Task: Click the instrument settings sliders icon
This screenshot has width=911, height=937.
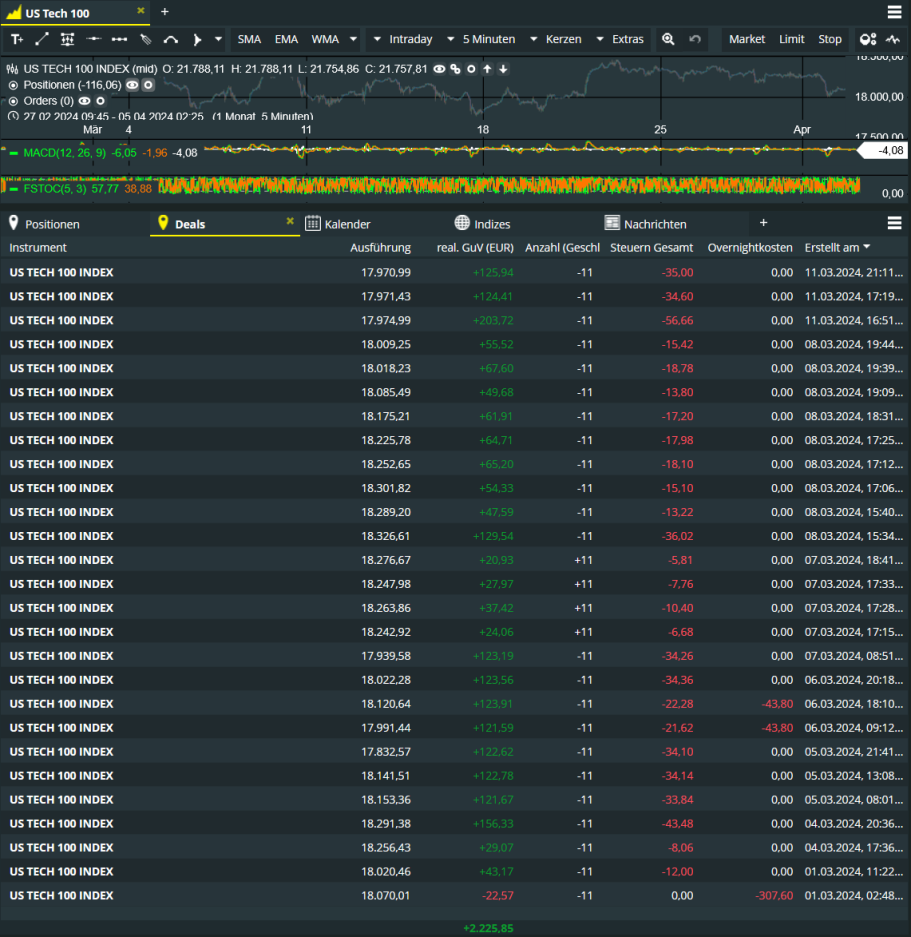Action: (x=12, y=69)
